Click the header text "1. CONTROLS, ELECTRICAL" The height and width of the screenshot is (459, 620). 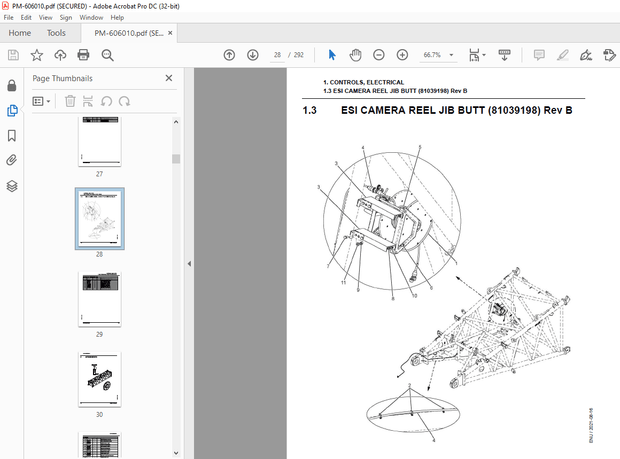363,82
